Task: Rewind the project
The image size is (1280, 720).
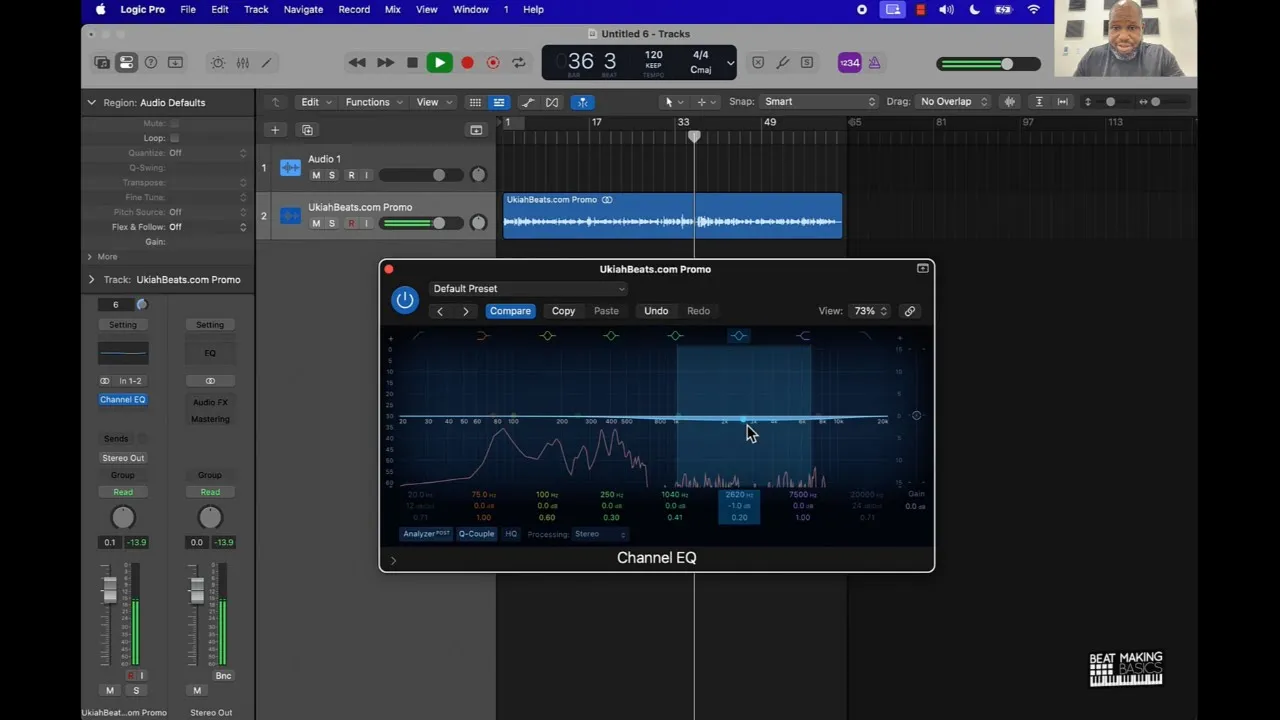Action: (x=357, y=63)
